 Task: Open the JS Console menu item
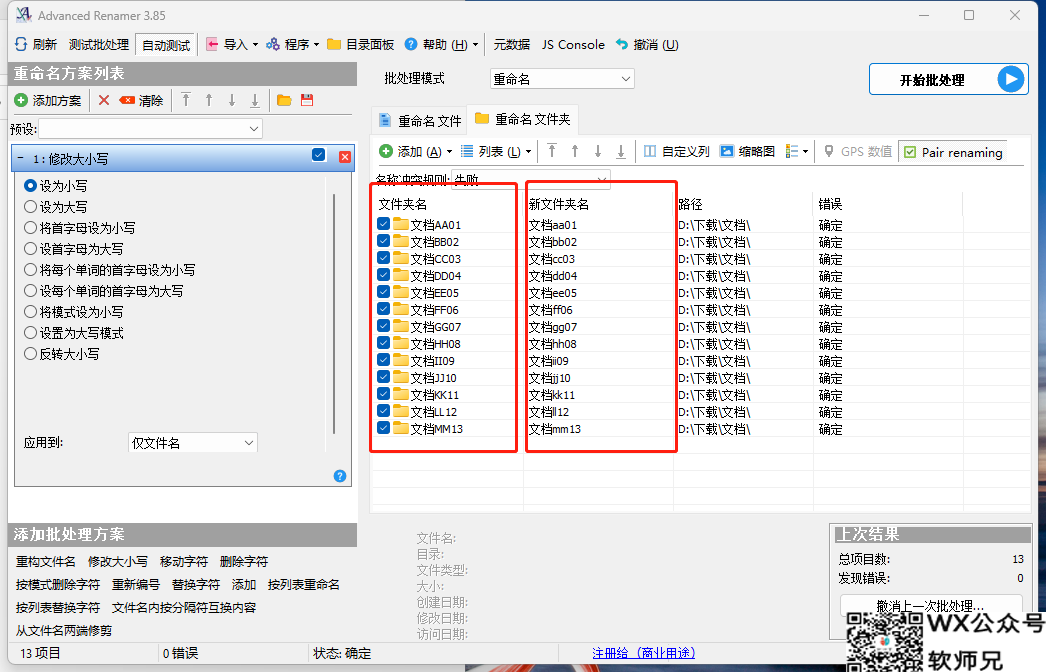coord(573,45)
